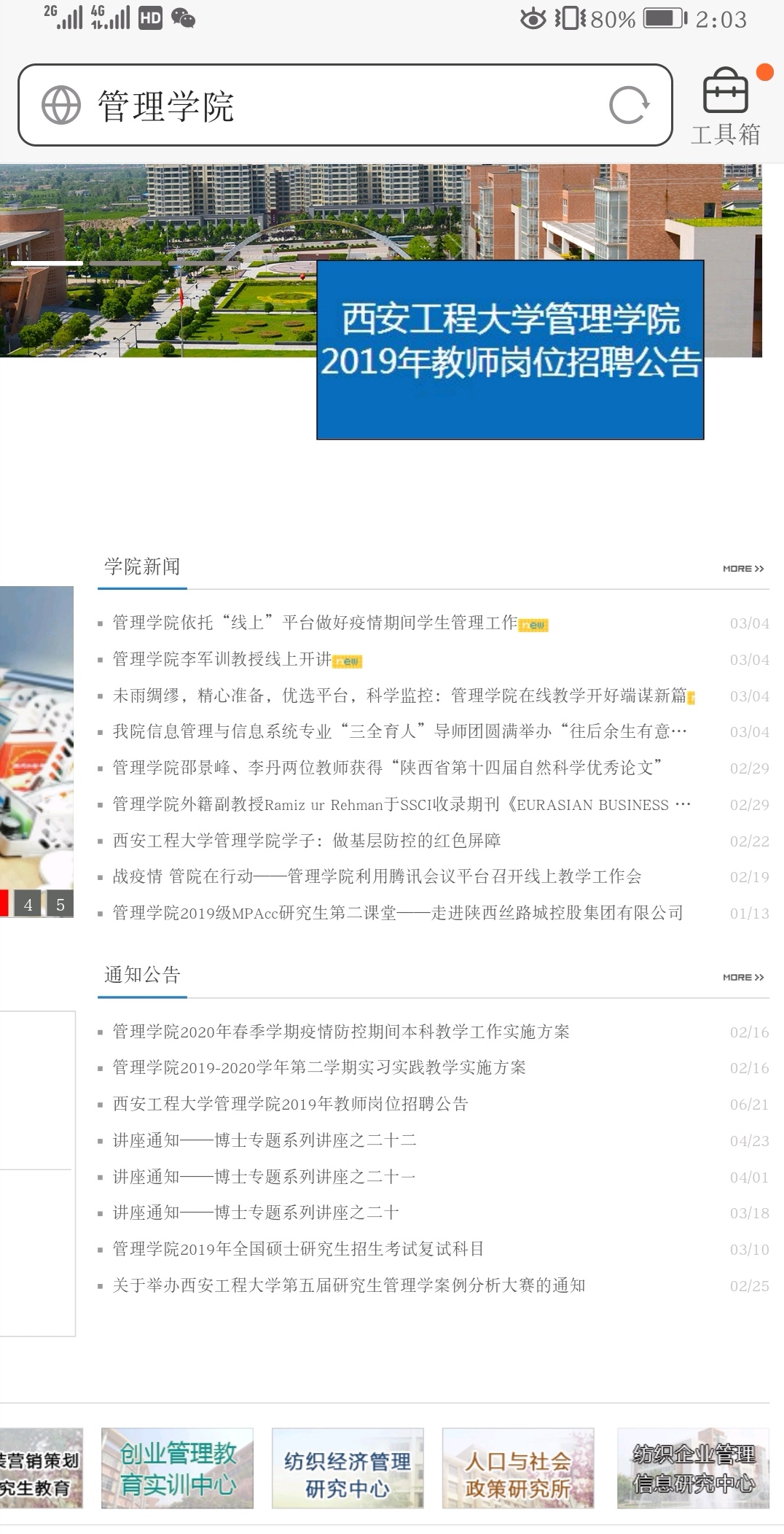Tap the battery icon in status bar
The height and width of the screenshot is (1534, 784).
click(665, 18)
